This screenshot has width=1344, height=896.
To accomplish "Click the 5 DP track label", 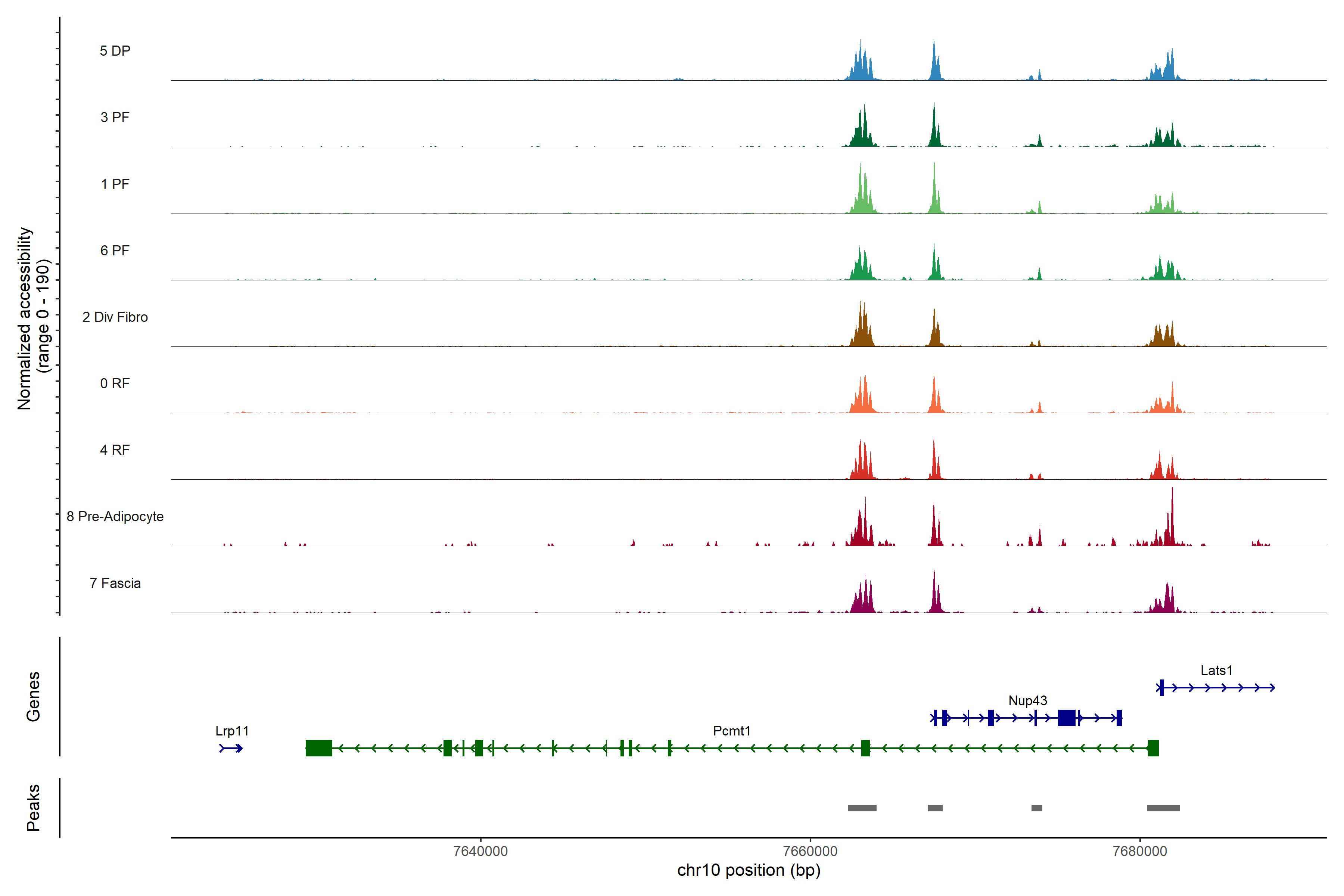I will [115, 51].
